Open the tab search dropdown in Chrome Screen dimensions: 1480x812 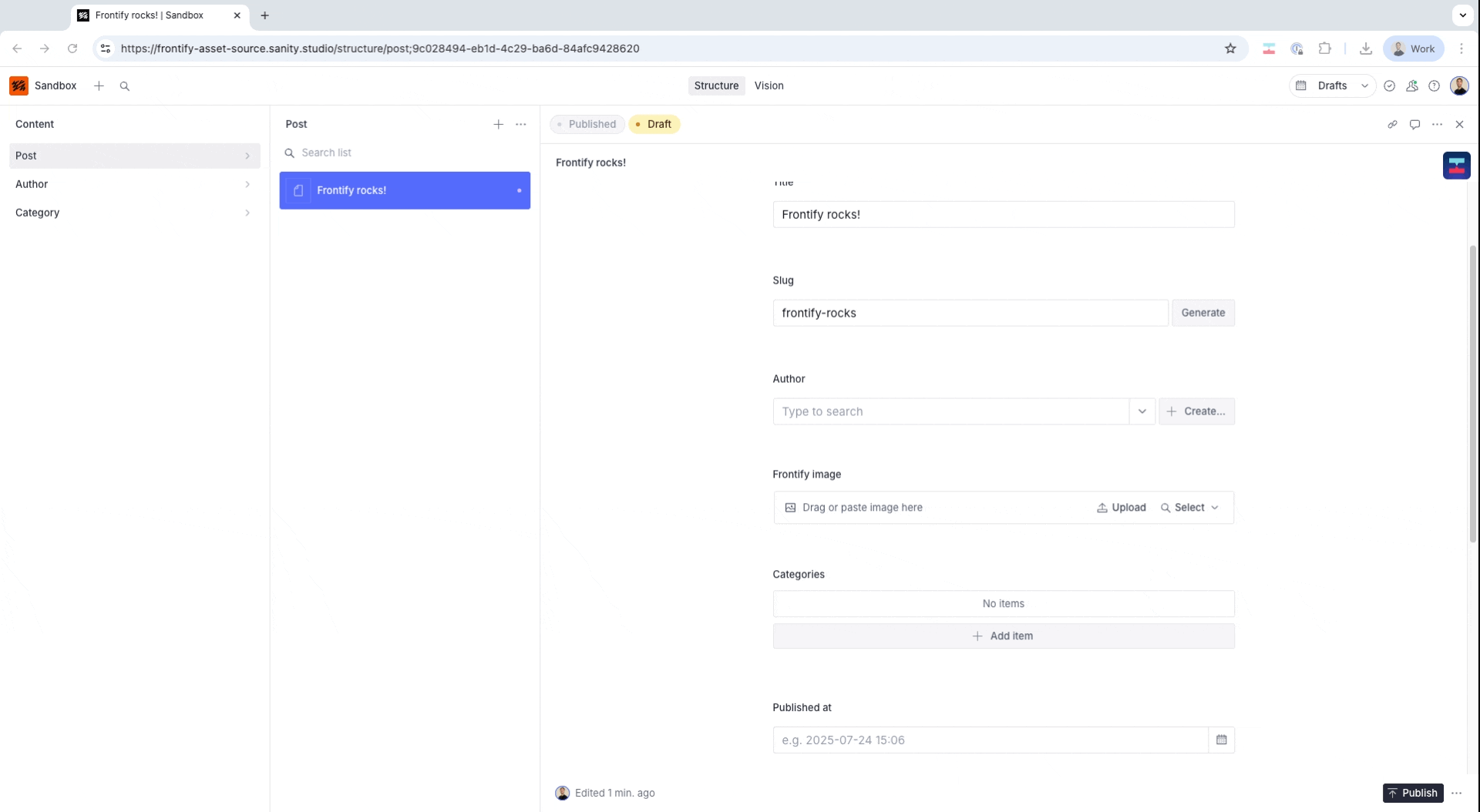click(x=1462, y=15)
